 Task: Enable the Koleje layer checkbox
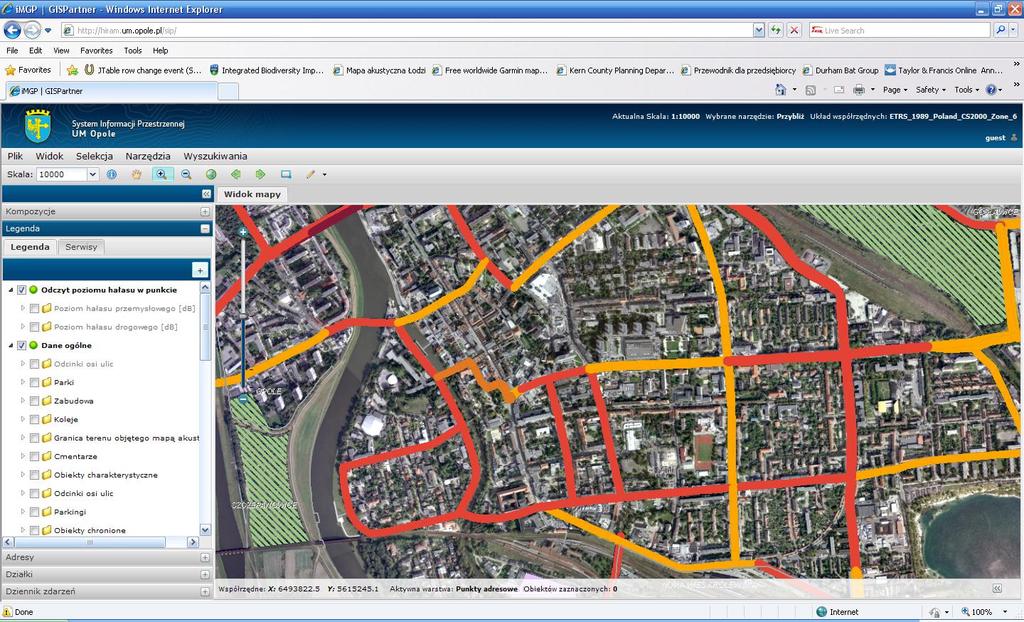pos(35,419)
